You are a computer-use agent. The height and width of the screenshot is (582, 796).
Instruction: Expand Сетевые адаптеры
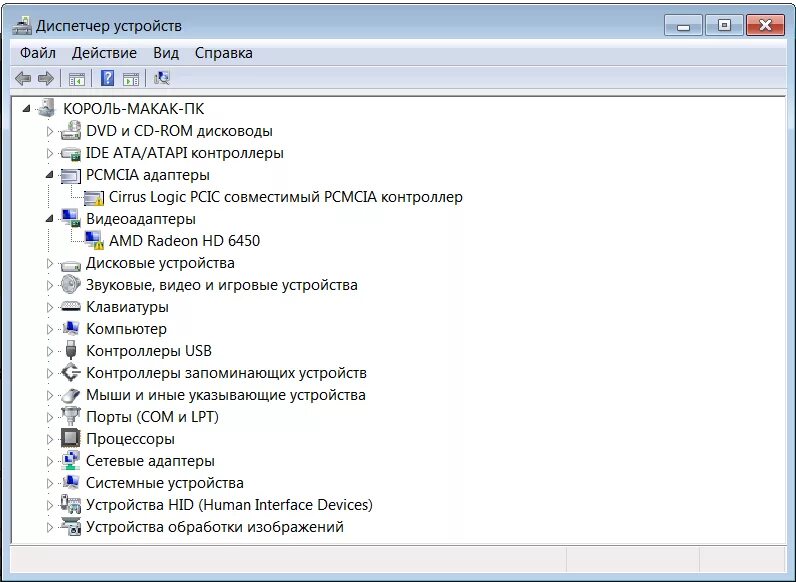click(x=49, y=461)
